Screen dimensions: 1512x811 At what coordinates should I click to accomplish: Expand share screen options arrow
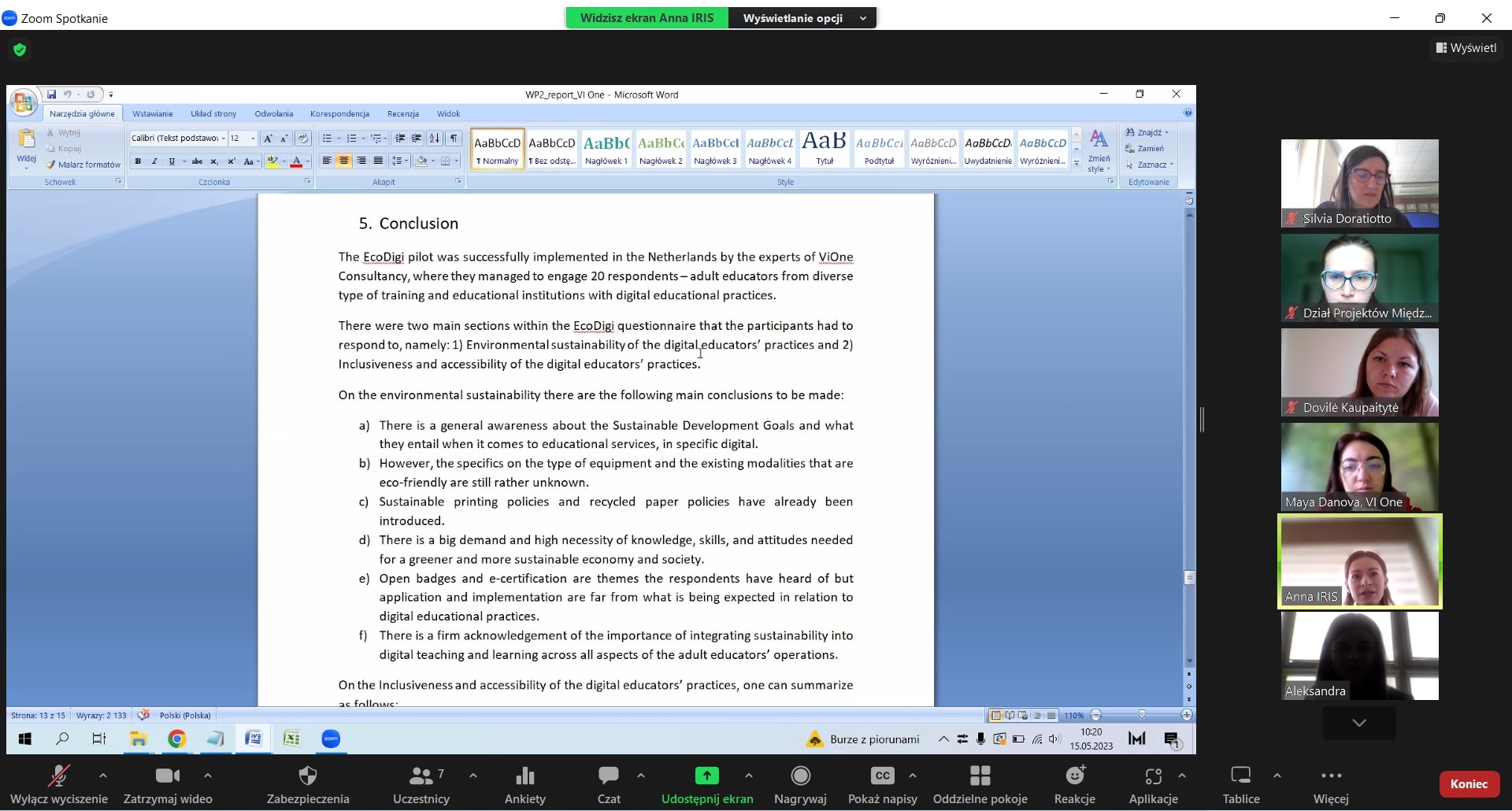pyautogui.click(x=748, y=776)
